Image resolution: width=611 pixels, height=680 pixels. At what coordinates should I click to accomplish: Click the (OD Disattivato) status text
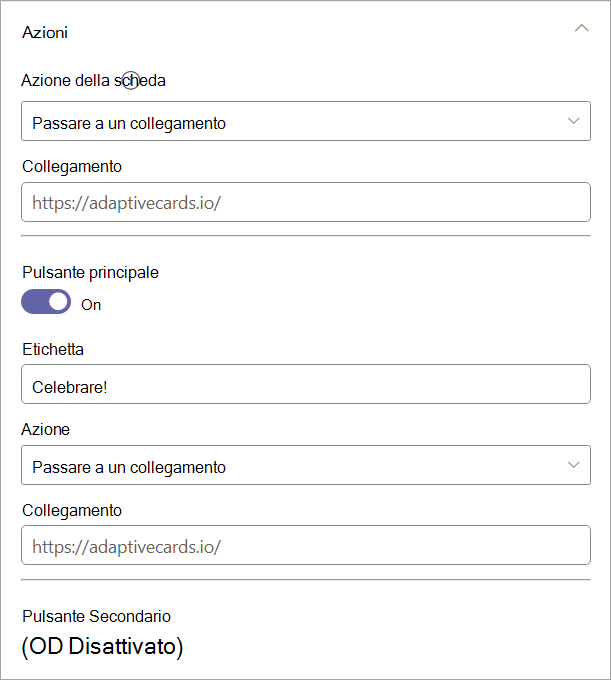103,647
